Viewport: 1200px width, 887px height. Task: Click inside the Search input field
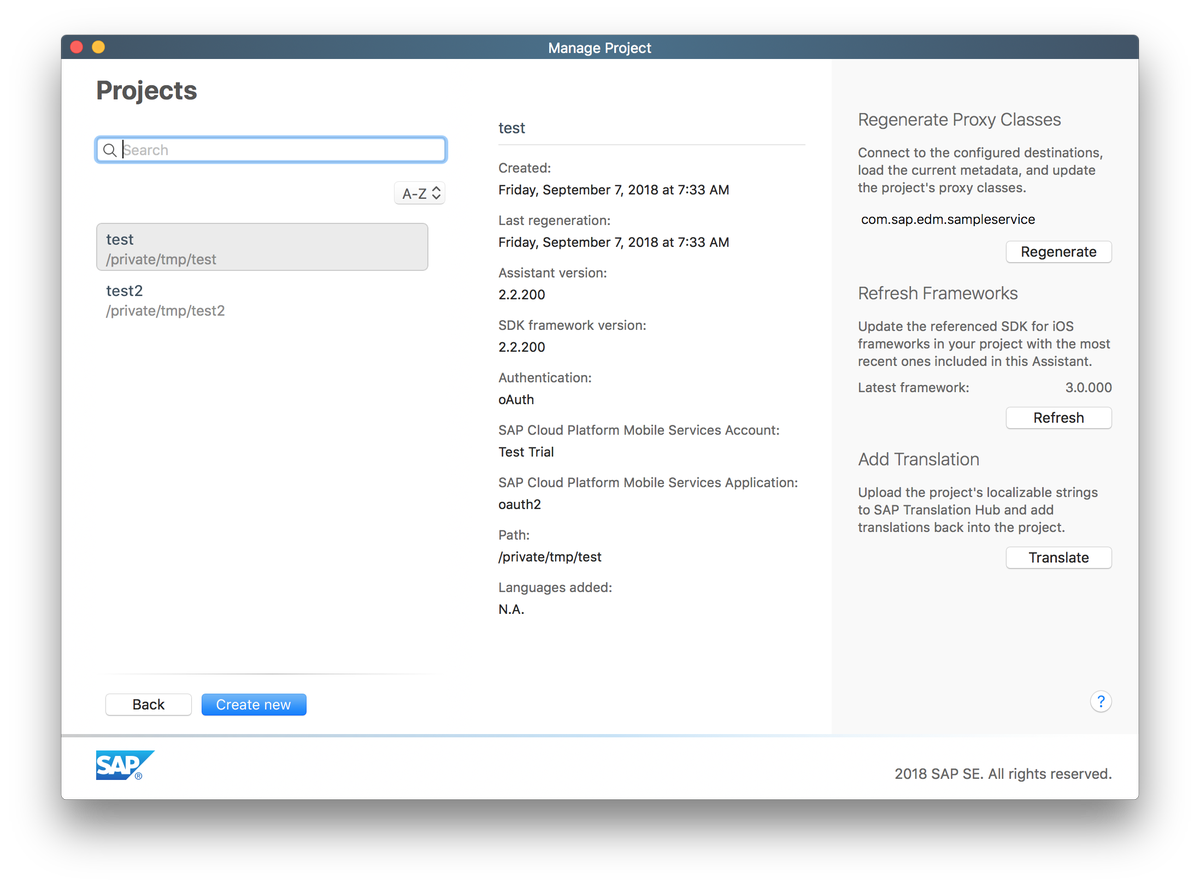click(x=270, y=149)
